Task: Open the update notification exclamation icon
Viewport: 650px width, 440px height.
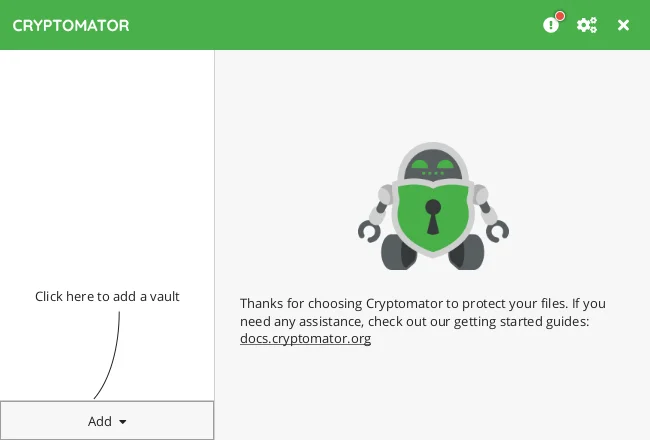Action: click(x=550, y=25)
